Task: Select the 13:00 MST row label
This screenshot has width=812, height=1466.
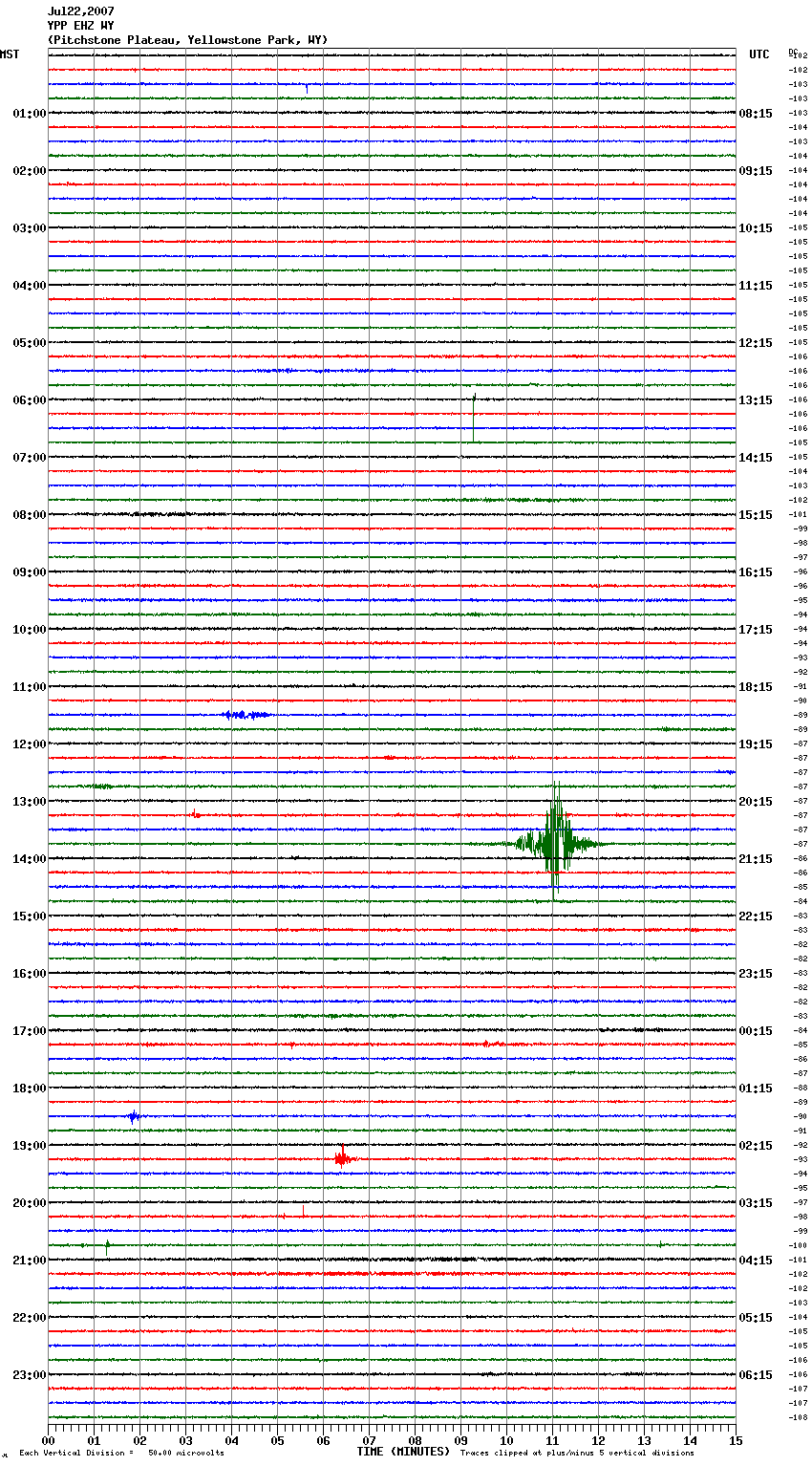Action: tap(29, 802)
